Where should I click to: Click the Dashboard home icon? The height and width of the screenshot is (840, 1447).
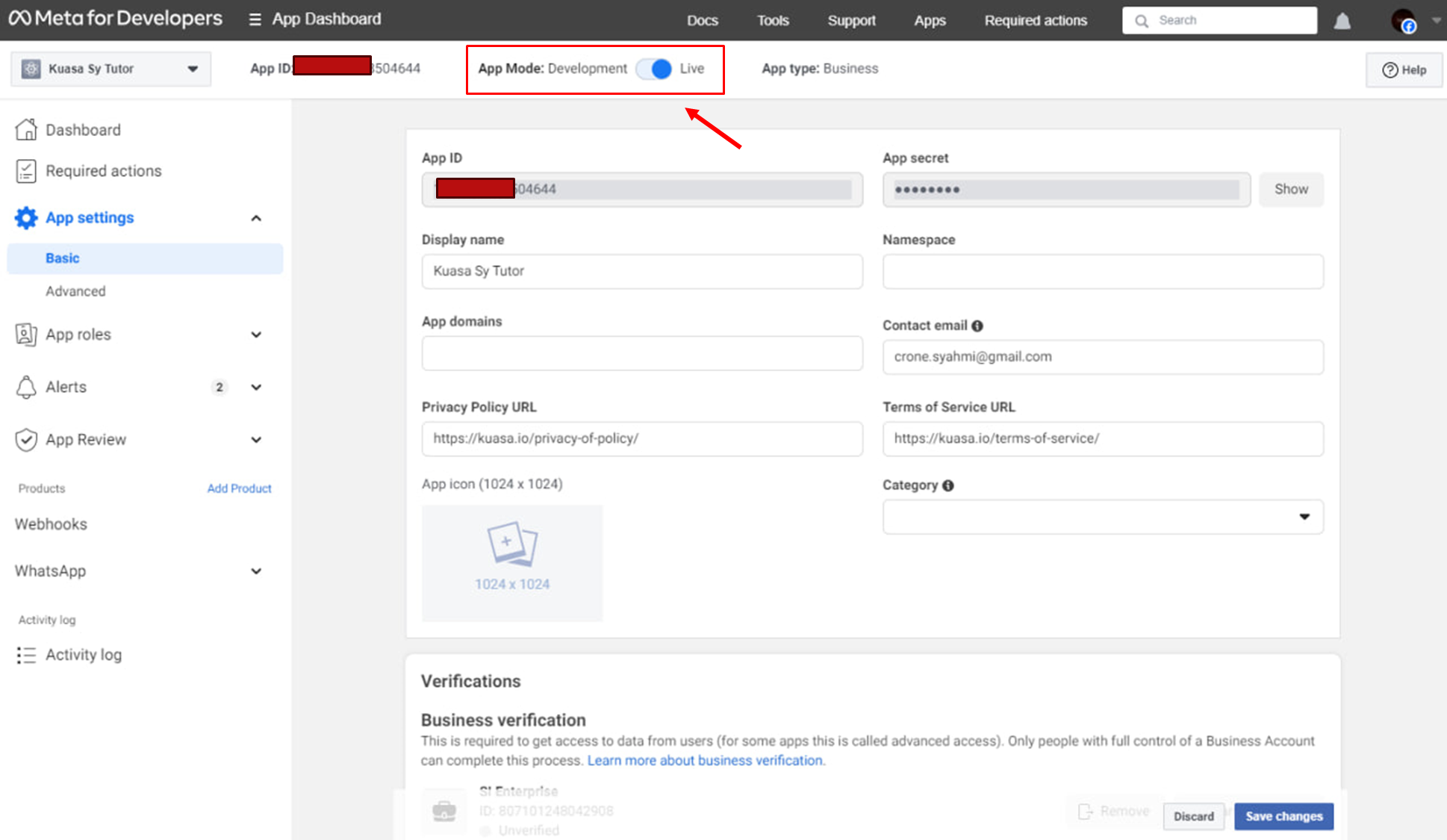coord(26,130)
